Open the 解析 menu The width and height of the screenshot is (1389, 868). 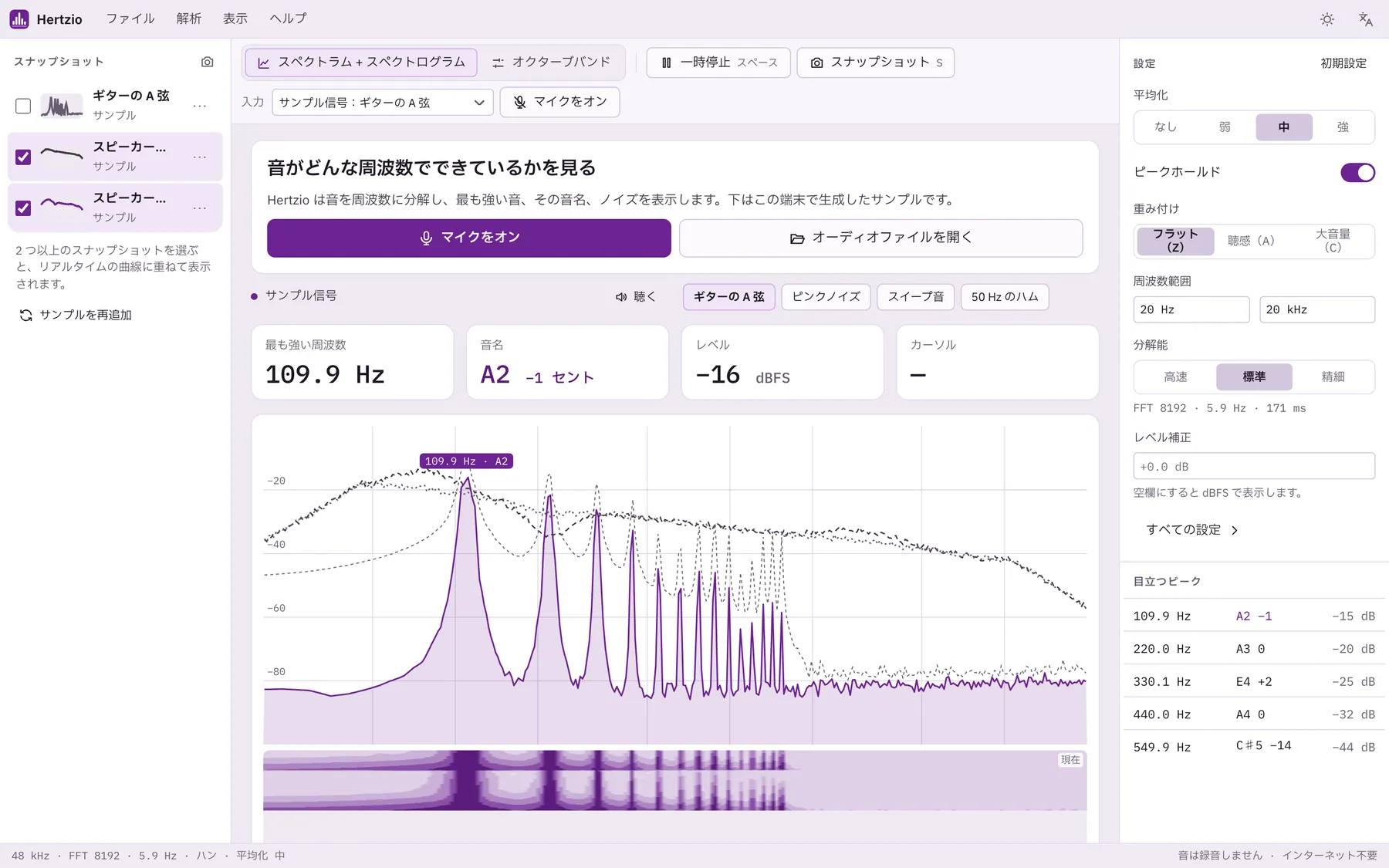point(188,19)
